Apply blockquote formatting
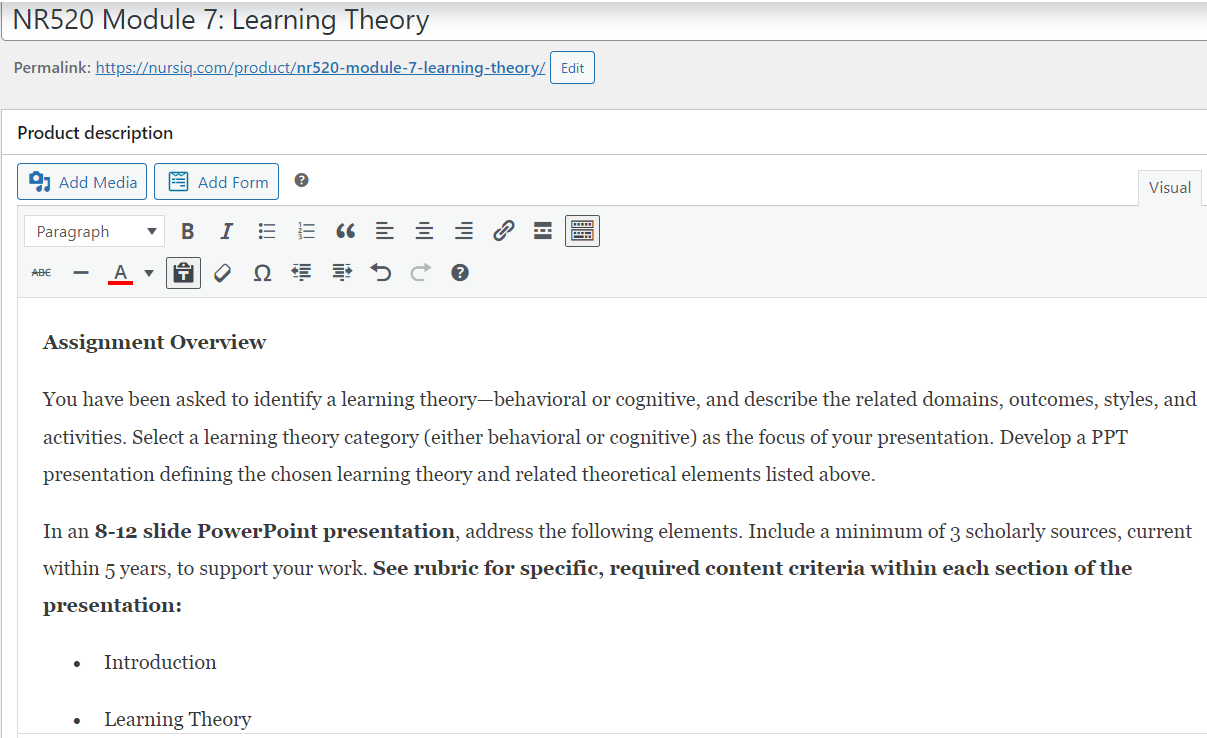Image resolution: width=1207 pixels, height=738 pixels. click(345, 230)
